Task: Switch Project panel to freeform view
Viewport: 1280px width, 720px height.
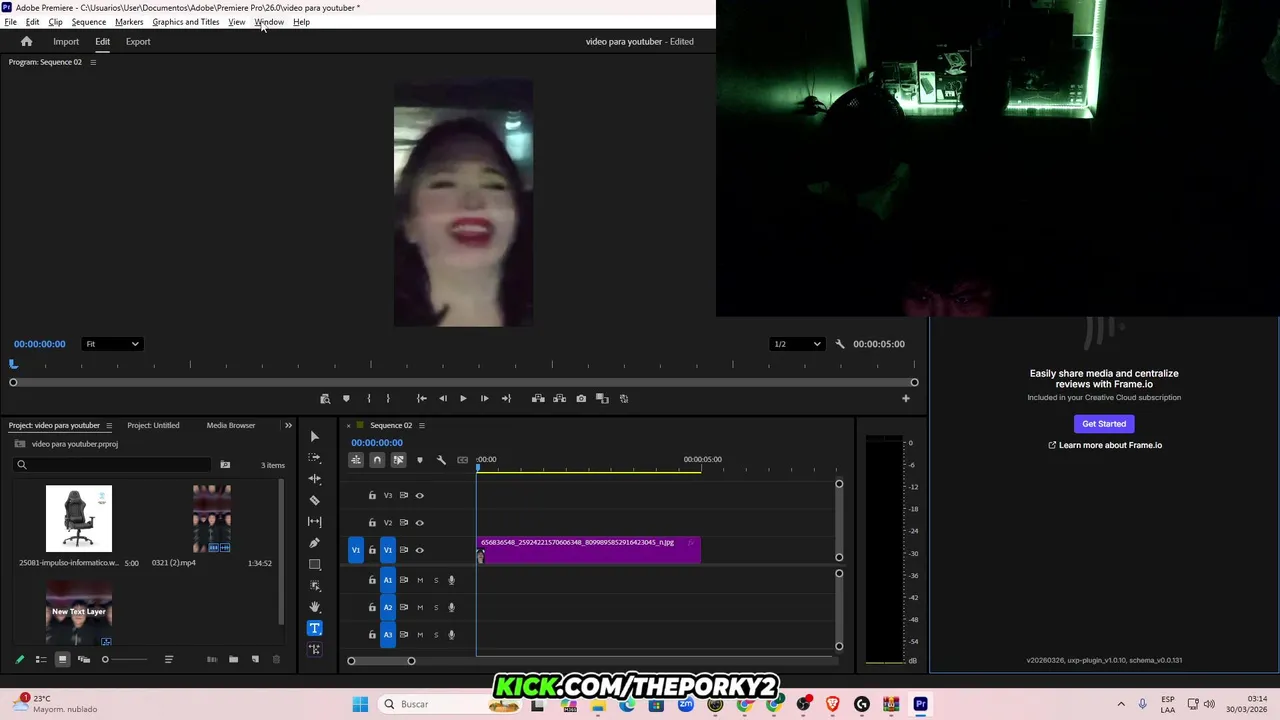Action: coord(84,659)
